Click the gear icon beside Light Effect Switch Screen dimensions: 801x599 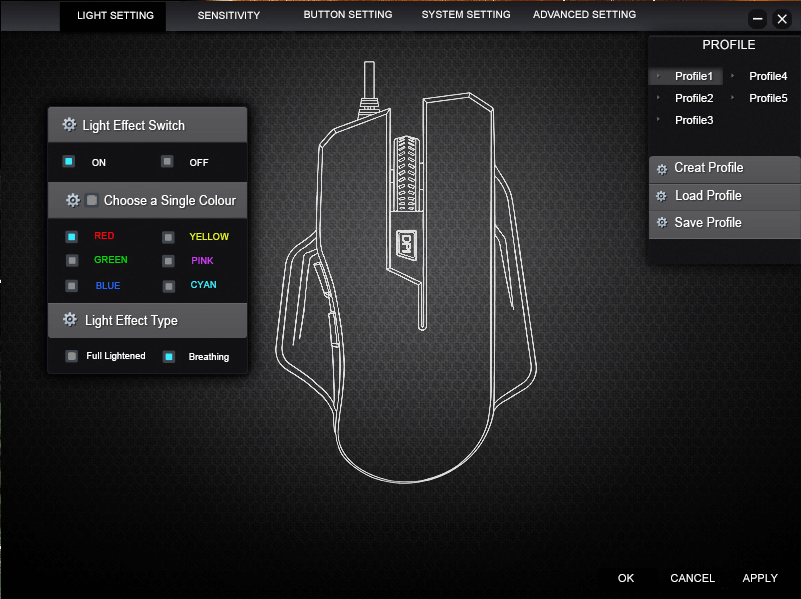coord(69,125)
